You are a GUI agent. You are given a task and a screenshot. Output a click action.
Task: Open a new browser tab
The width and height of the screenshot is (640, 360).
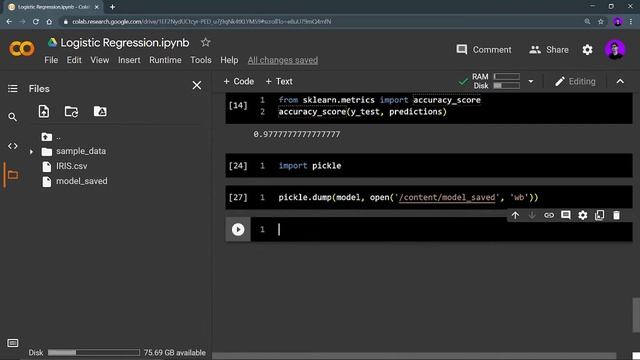pos(112,7)
